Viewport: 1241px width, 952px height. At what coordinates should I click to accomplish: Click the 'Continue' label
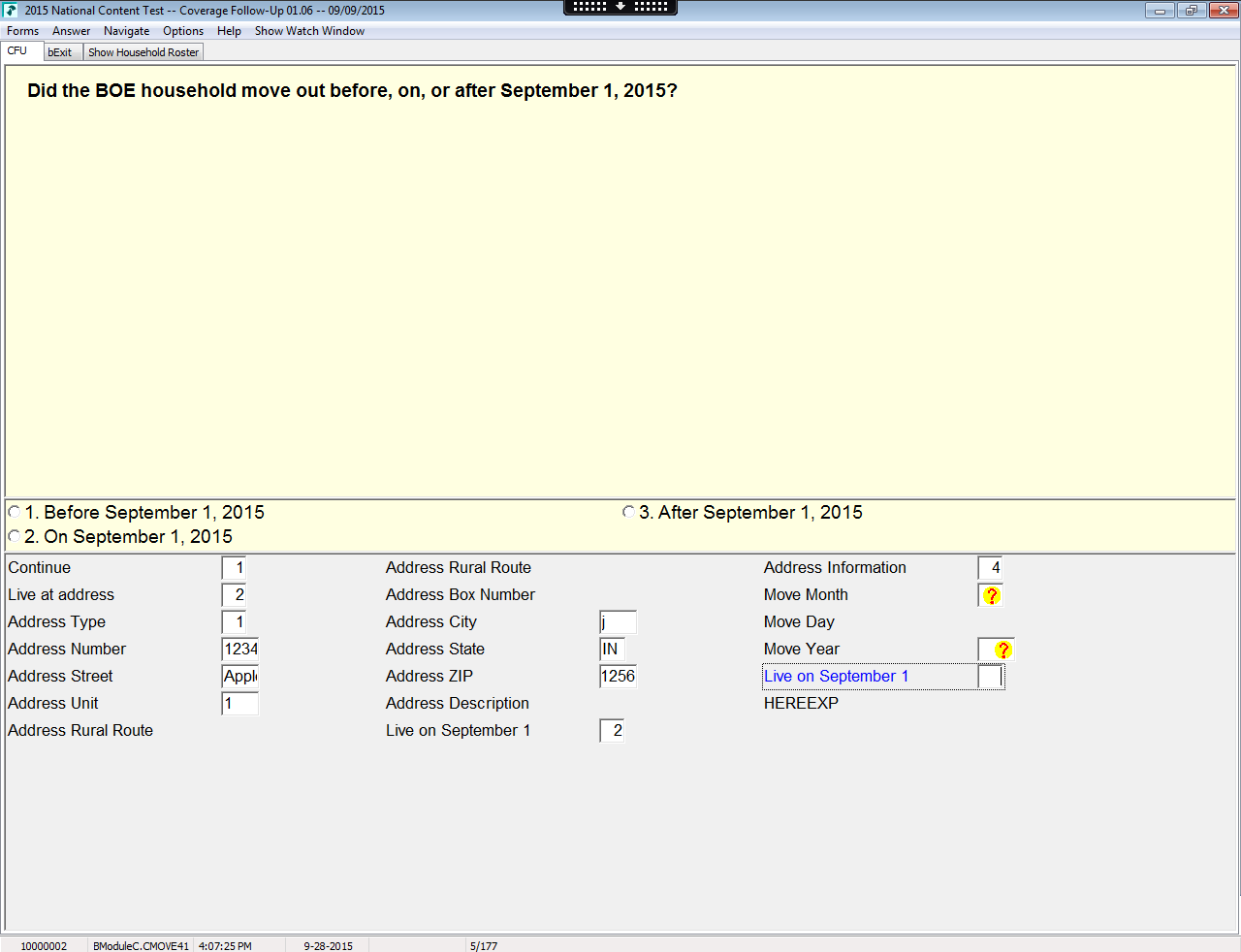point(39,568)
